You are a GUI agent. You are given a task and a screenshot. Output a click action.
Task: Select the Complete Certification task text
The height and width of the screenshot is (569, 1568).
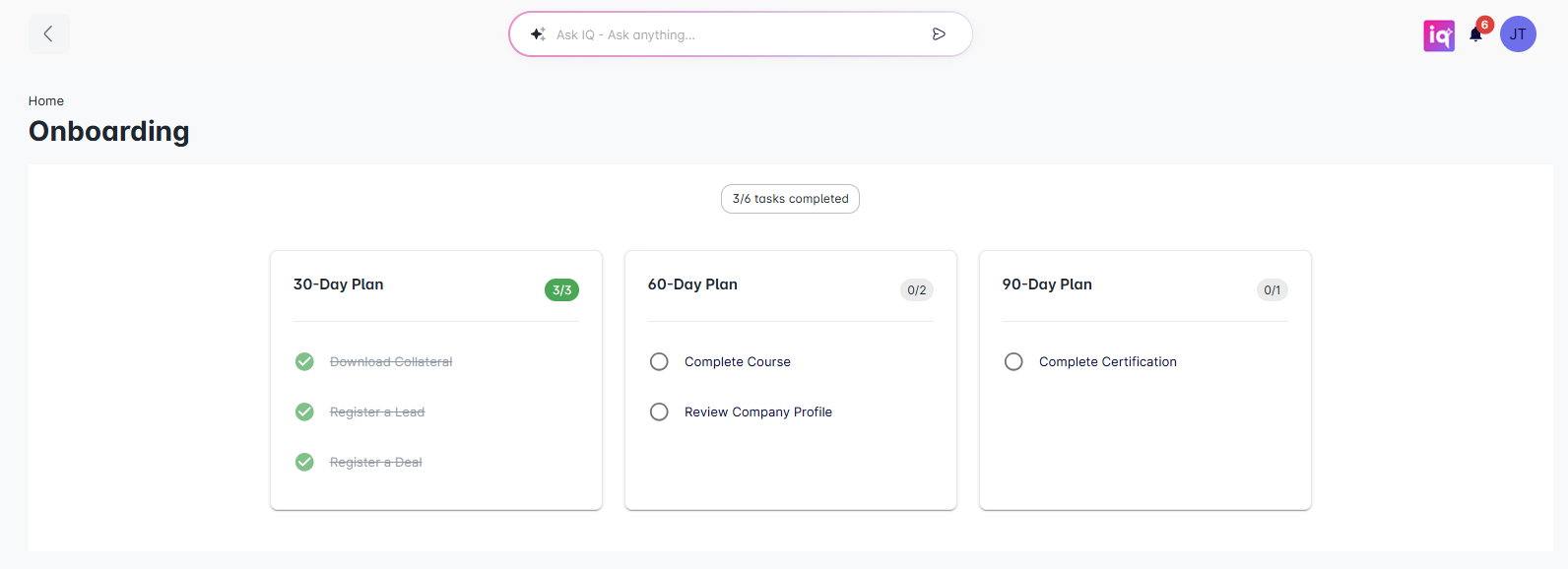click(x=1107, y=362)
